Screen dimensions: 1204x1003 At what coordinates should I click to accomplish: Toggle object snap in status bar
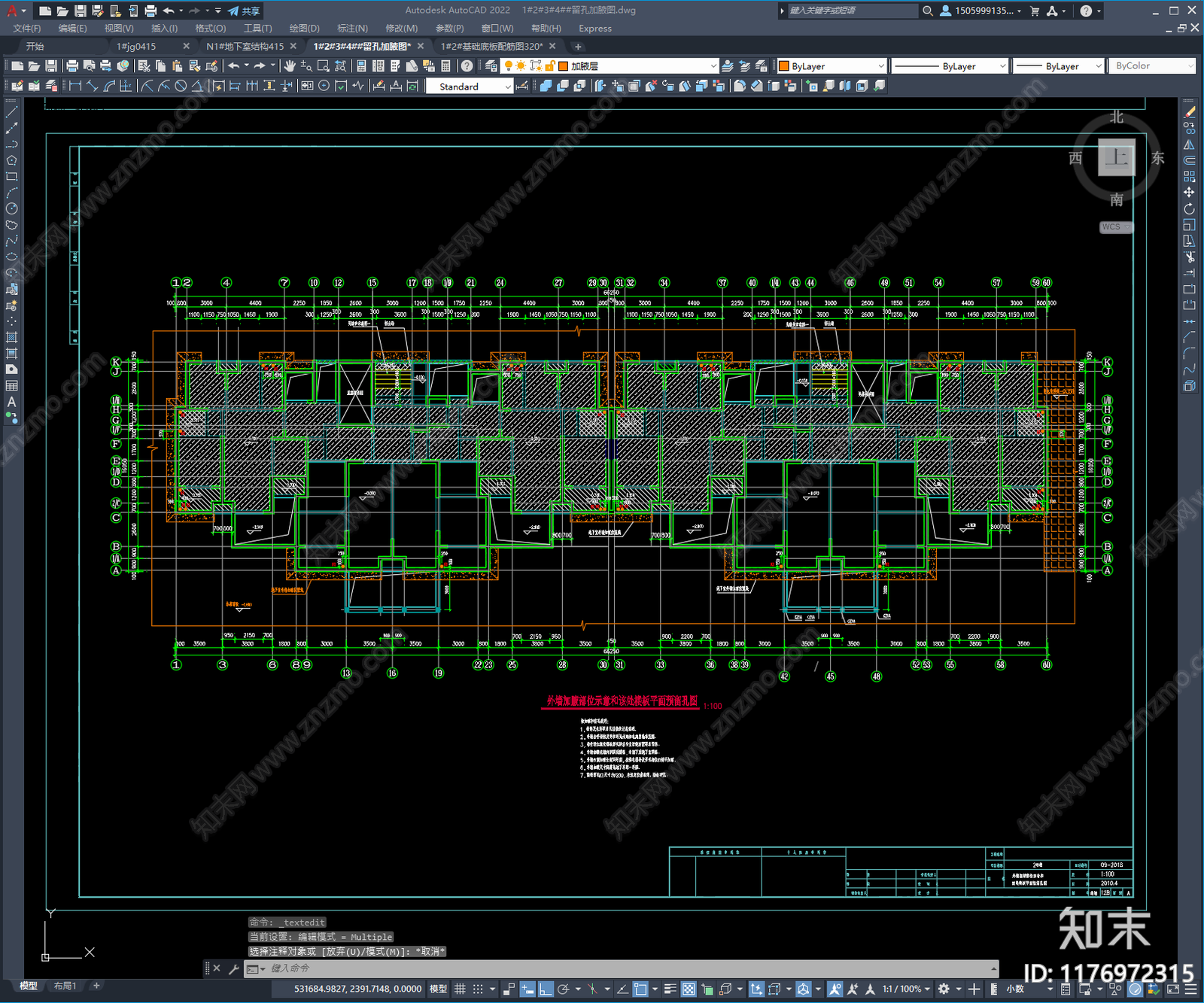[640, 989]
